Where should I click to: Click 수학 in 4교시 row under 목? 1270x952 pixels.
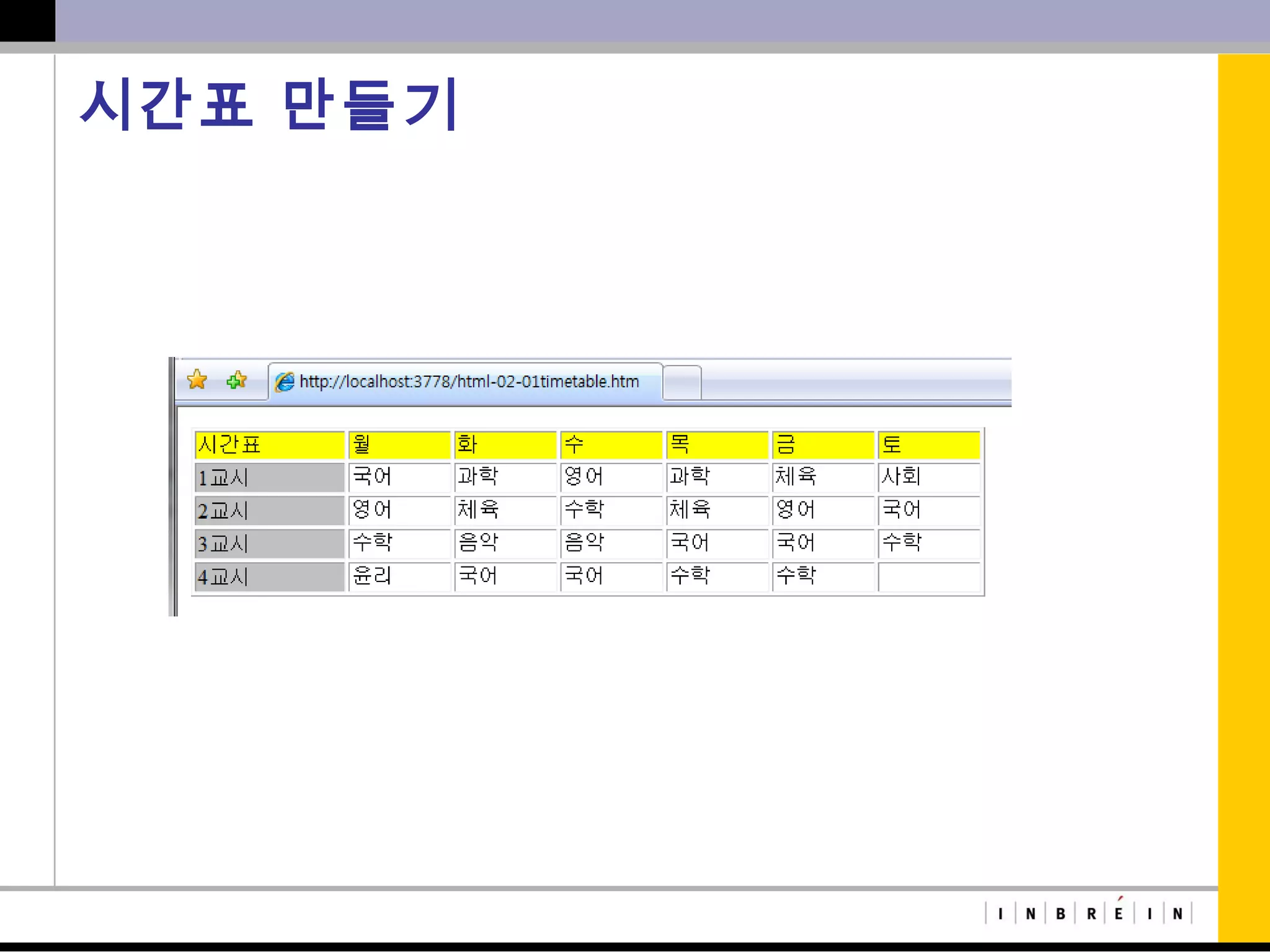717,577
